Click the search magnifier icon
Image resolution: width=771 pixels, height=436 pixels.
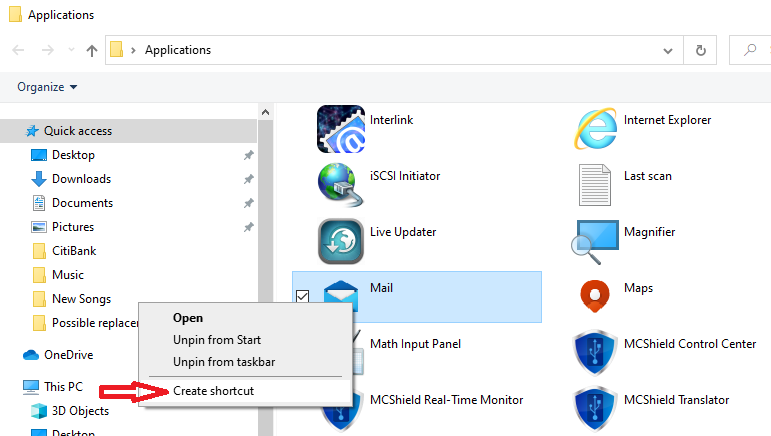point(750,50)
